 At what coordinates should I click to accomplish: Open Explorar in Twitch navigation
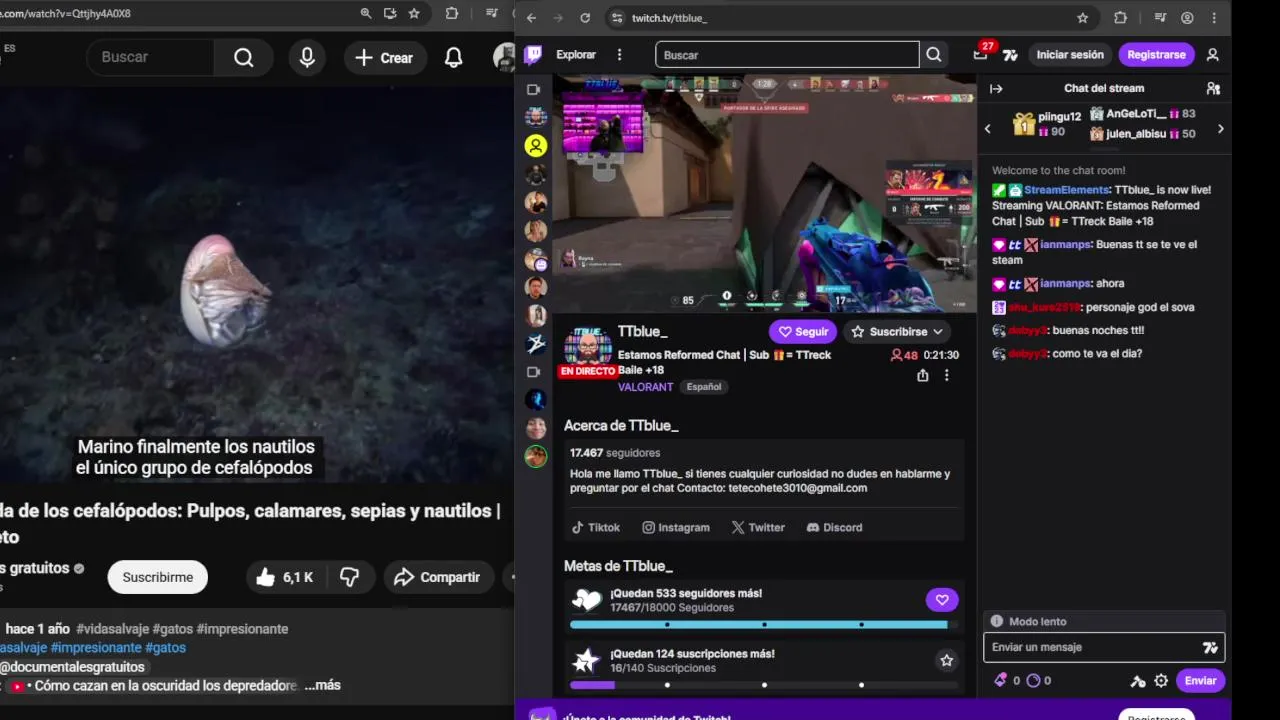[x=576, y=55]
